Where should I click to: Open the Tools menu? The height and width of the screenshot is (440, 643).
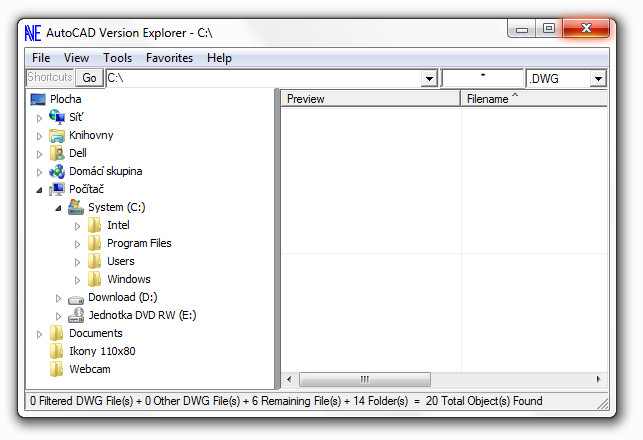117,58
